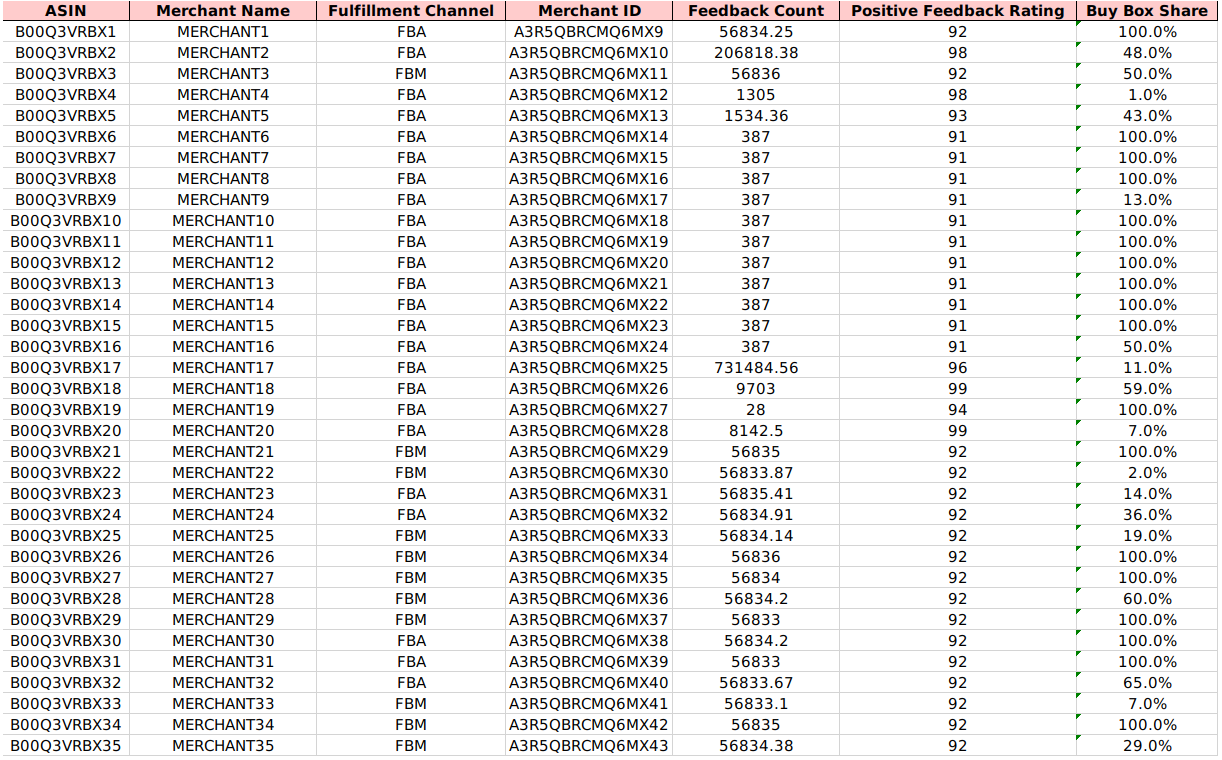1222x760 pixels.
Task: Select merchant ID A3R5QBRCMQ6MX39
Action: (589, 662)
